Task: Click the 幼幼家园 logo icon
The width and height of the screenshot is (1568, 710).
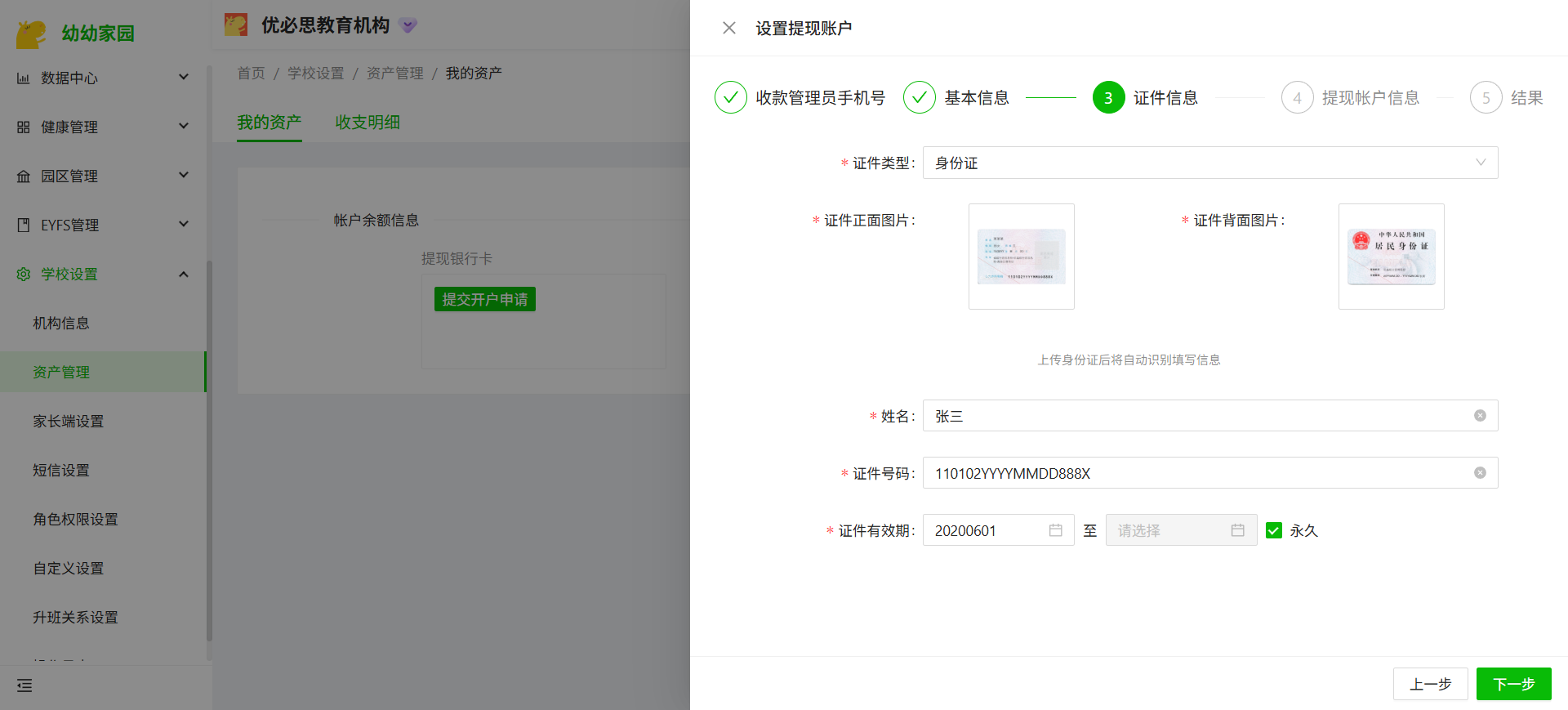Action: (32, 33)
